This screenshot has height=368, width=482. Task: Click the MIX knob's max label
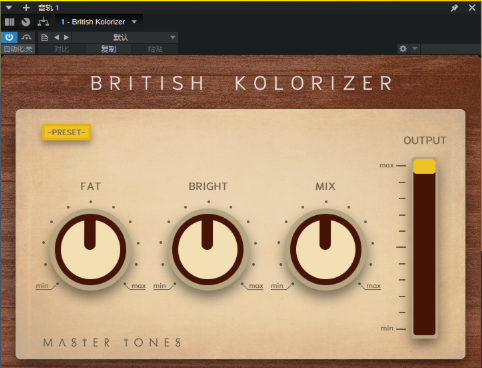(373, 286)
